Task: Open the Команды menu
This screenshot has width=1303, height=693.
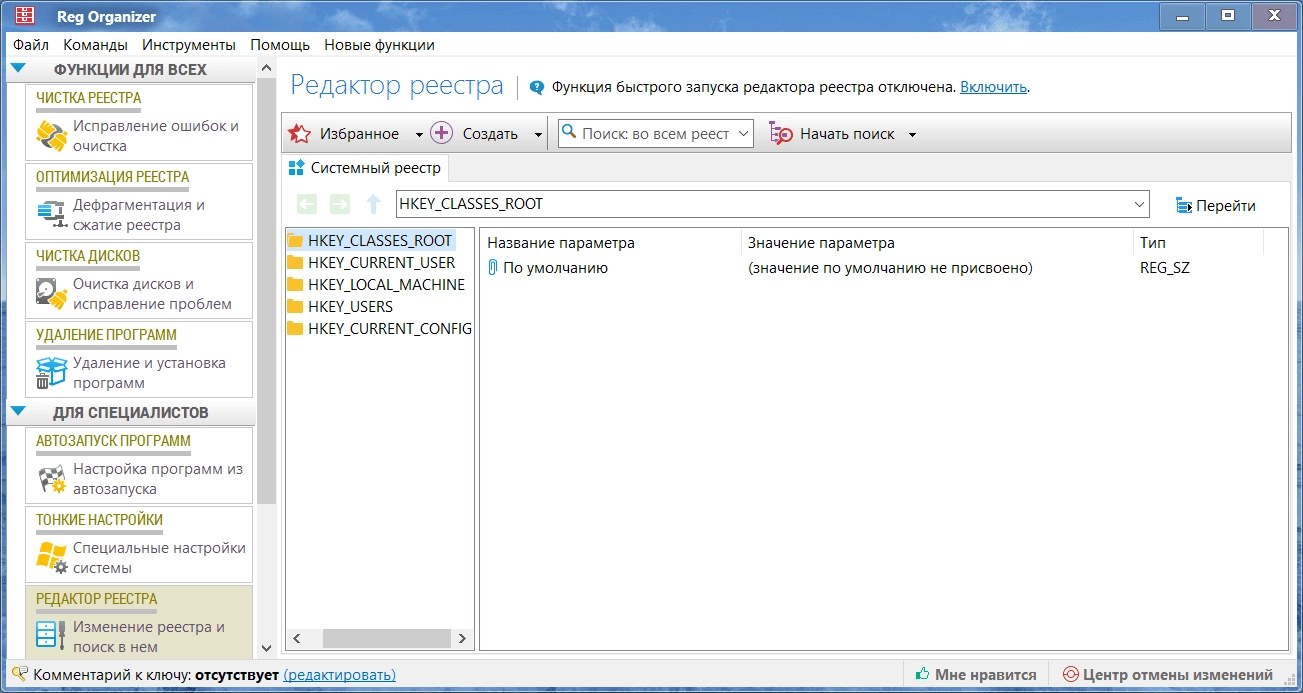Action: pos(95,45)
